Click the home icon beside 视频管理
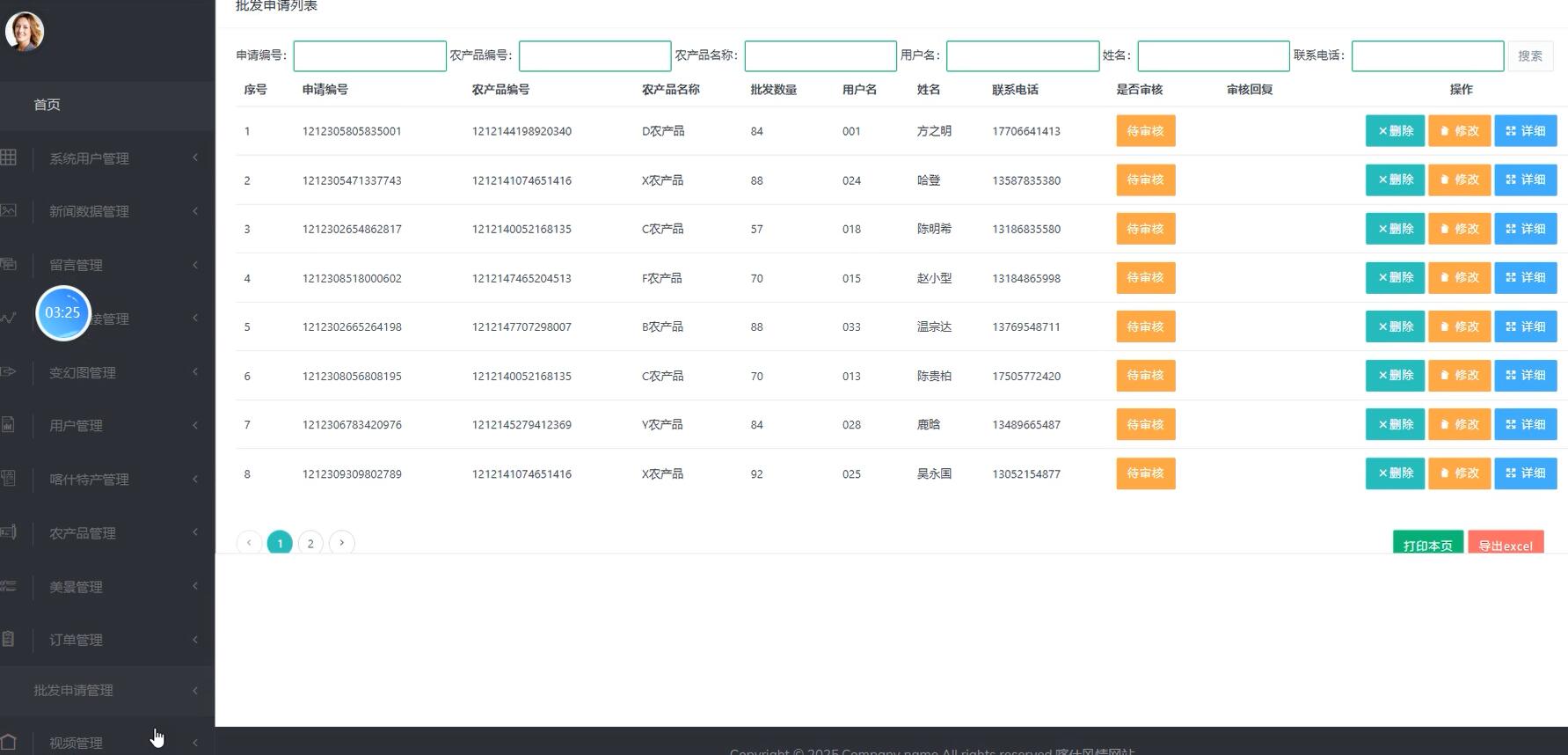Viewport: 1568px width, 755px height. pos(9,743)
